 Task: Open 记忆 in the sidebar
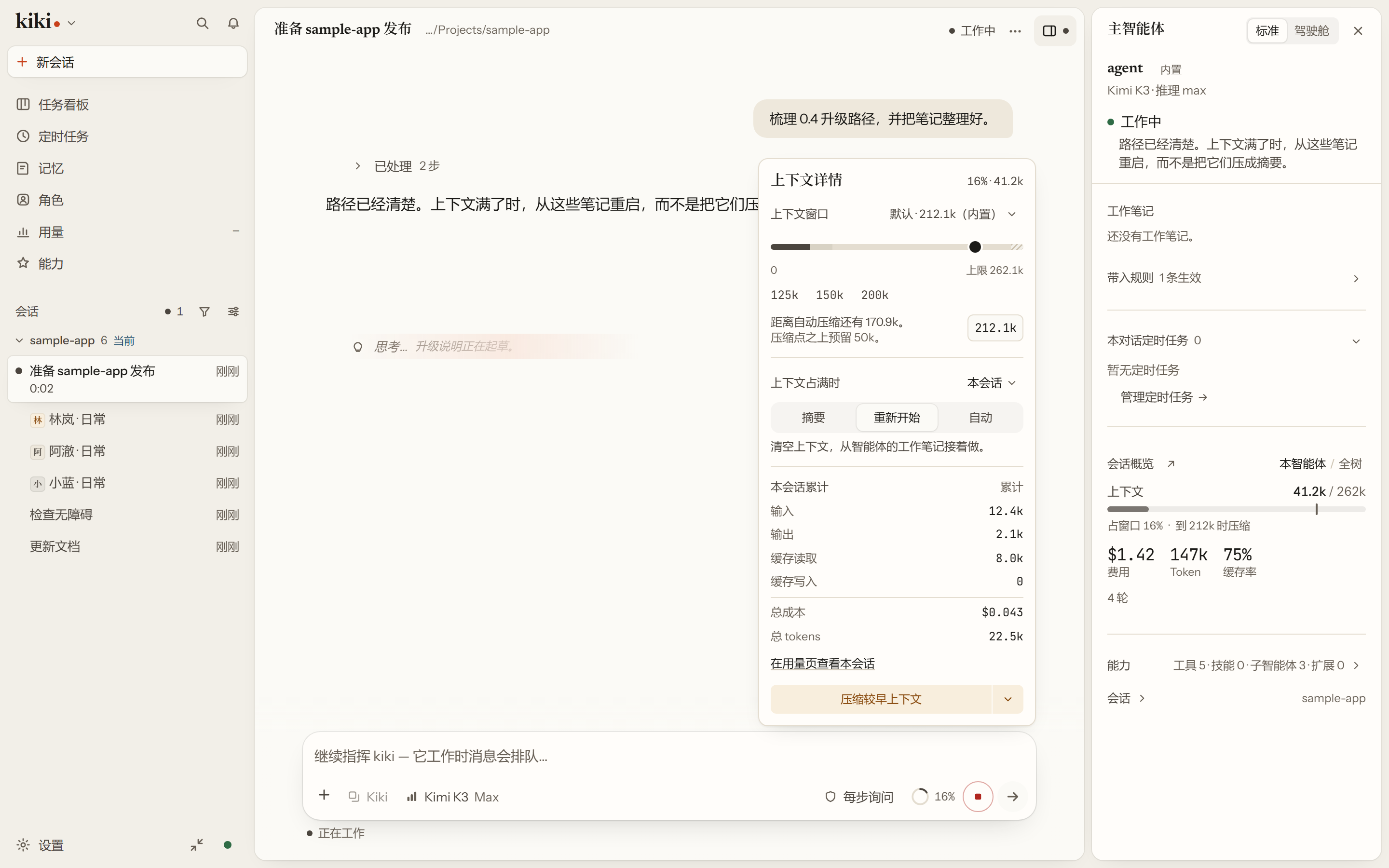coord(127,168)
